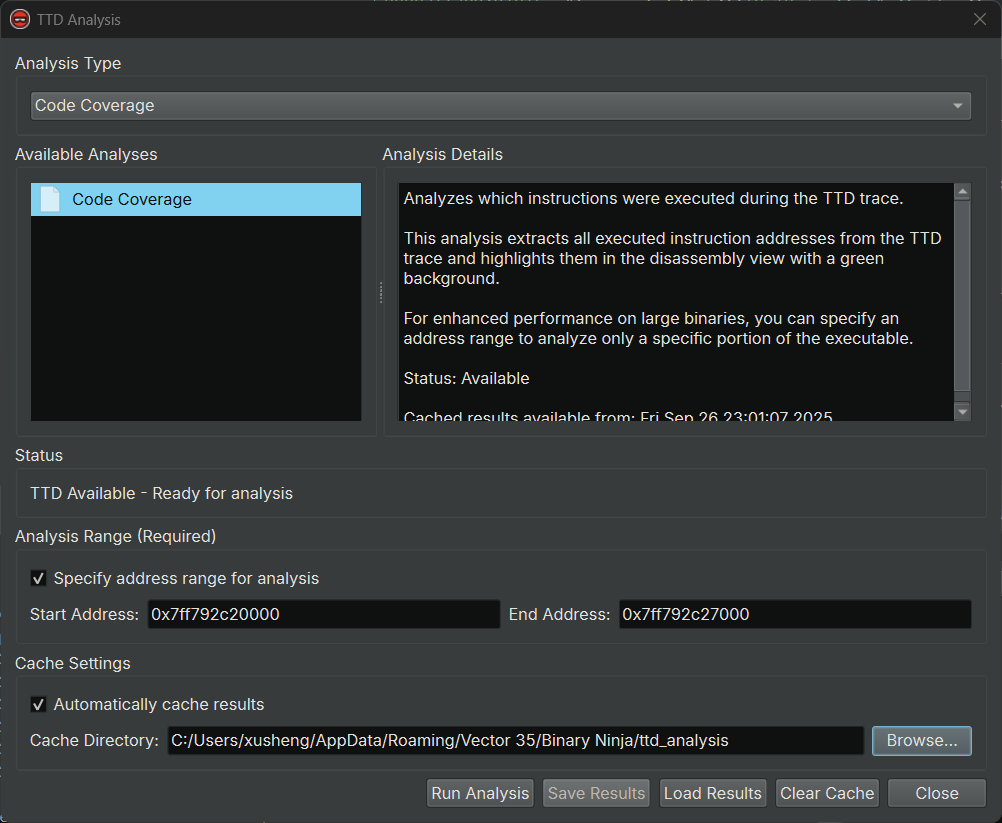Close the TTD Analysis window with X
1002x823 pixels.
pyautogui.click(x=980, y=19)
